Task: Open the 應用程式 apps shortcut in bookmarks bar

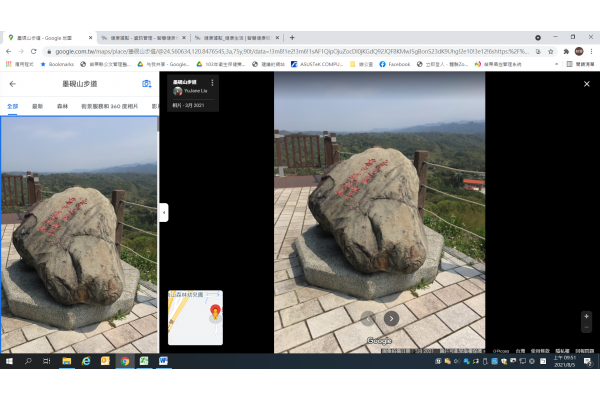Action: [x=20, y=64]
